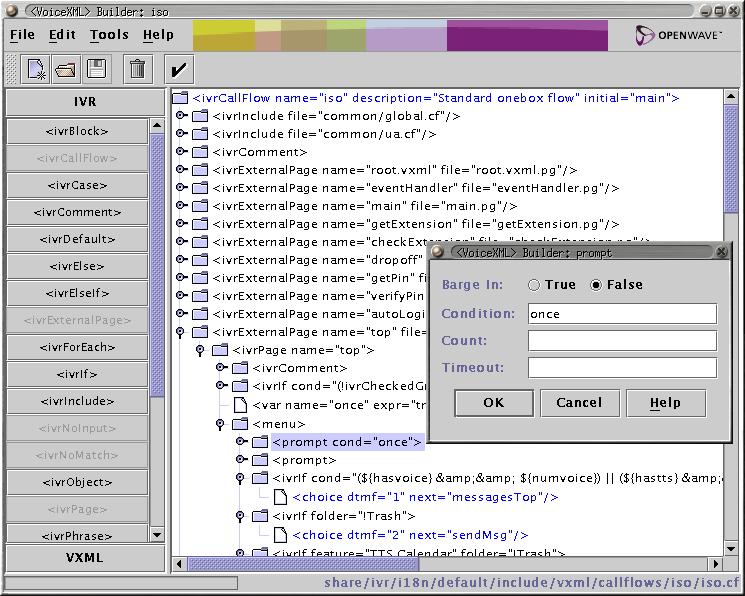The image size is (745, 596).
Task: Insert an ivrCase element
Action: click(x=77, y=185)
